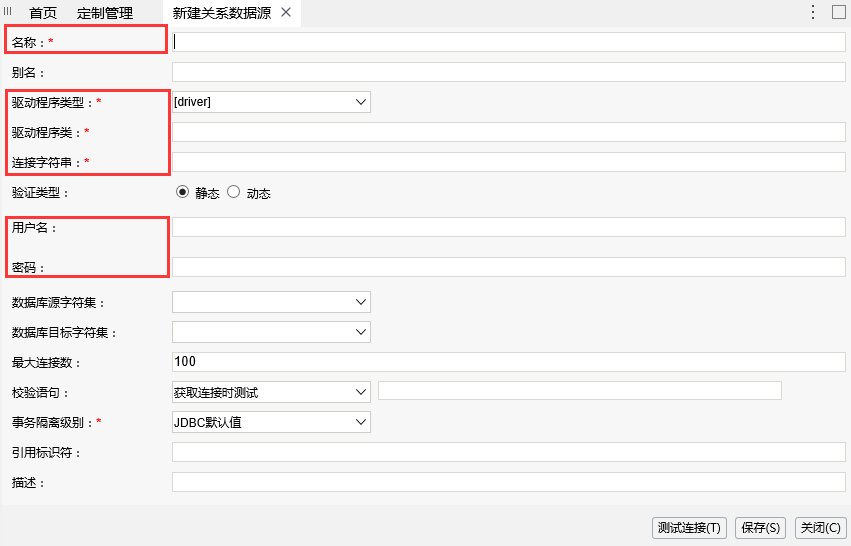Click the 用户名 input field
The height and width of the screenshot is (546, 851).
coord(509,227)
